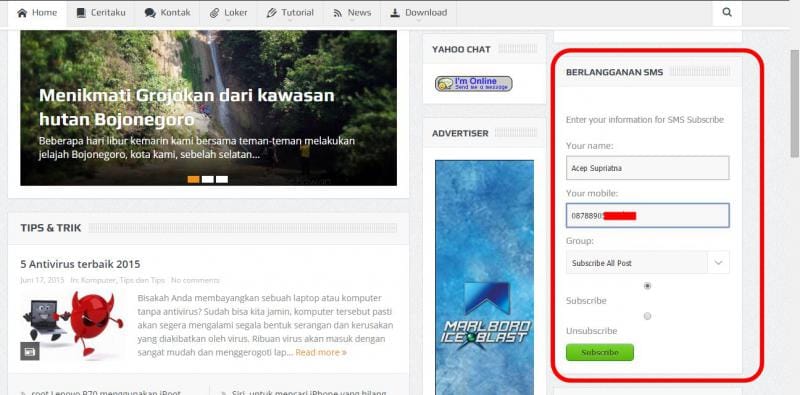
Task: Click the RSS icon beside News
Action: 338,13
